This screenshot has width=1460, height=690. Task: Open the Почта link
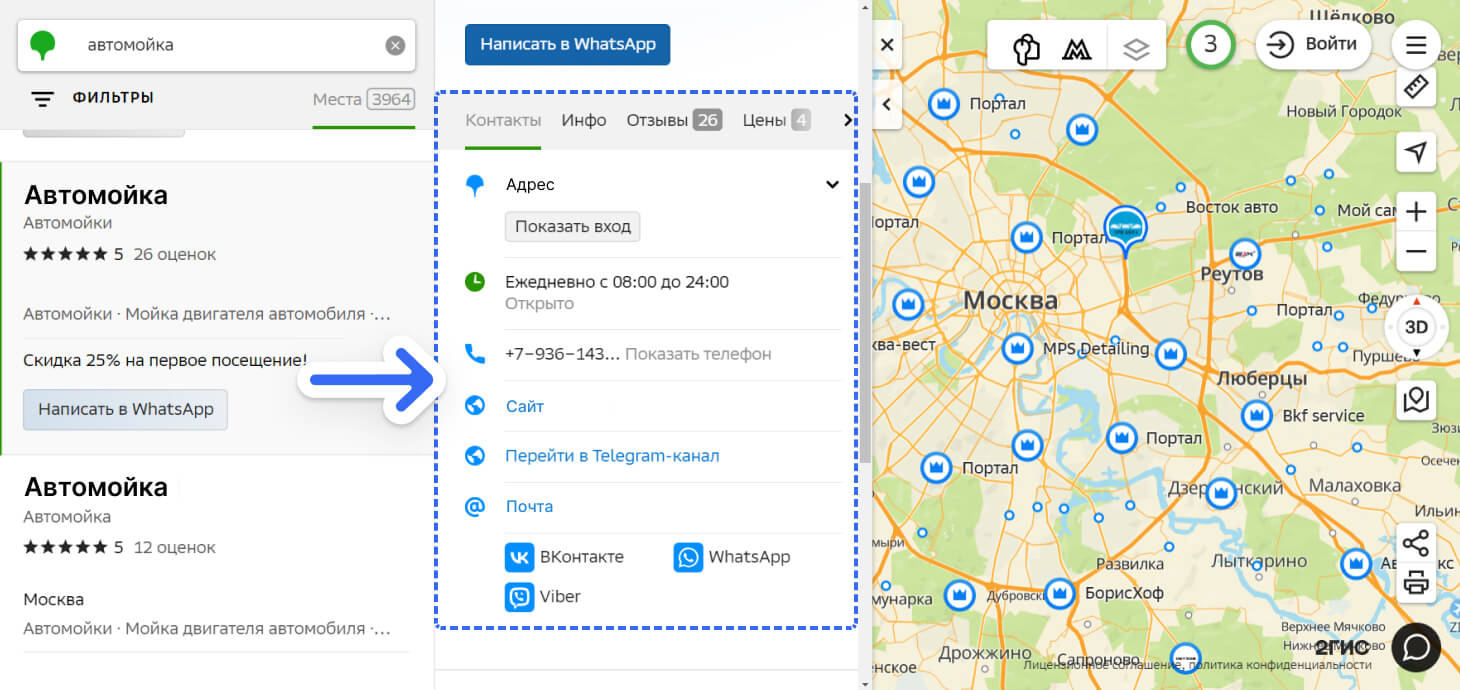pyautogui.click(x=529, y=506)
